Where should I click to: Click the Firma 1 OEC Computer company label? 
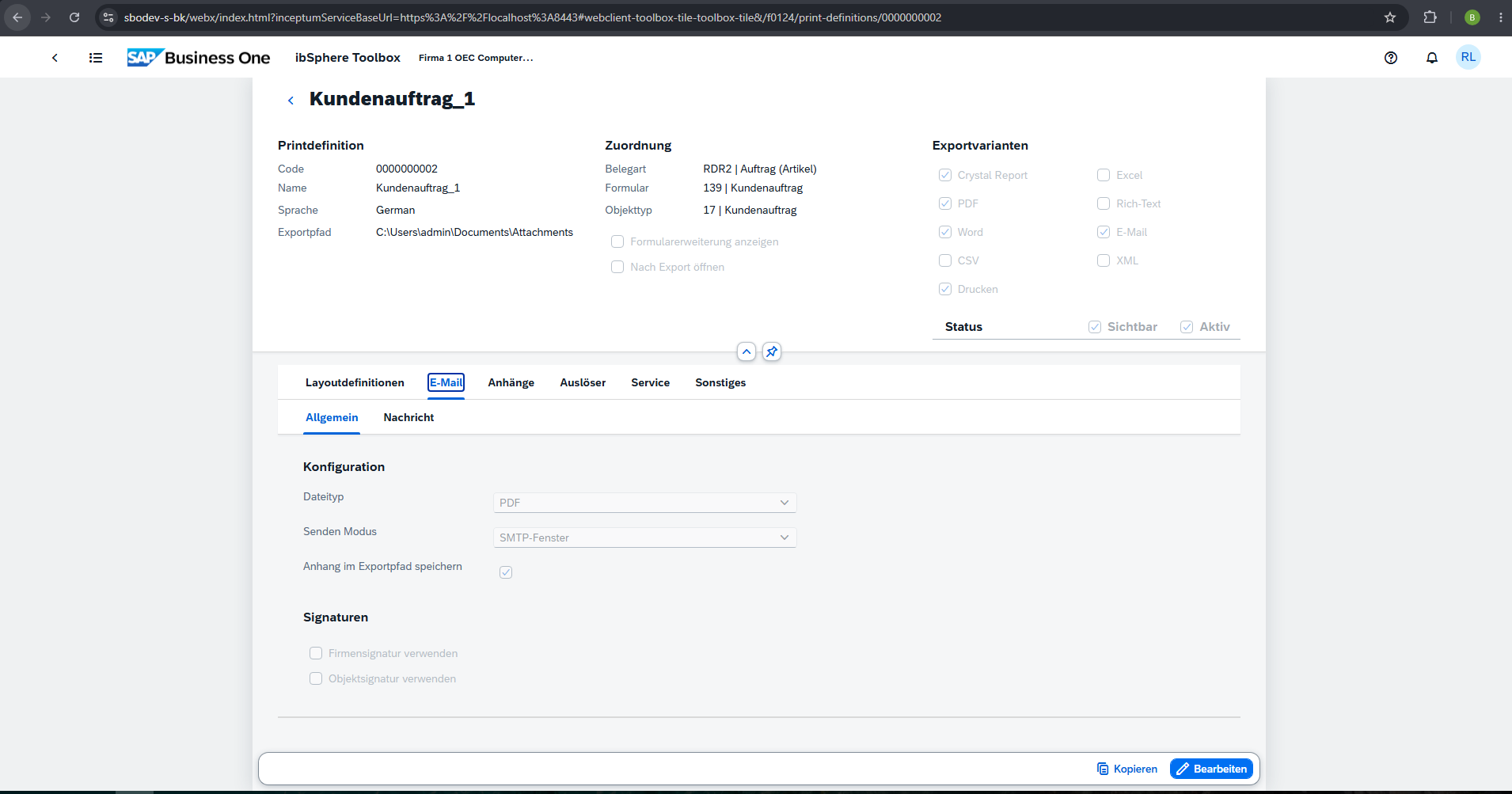[476, 58]
